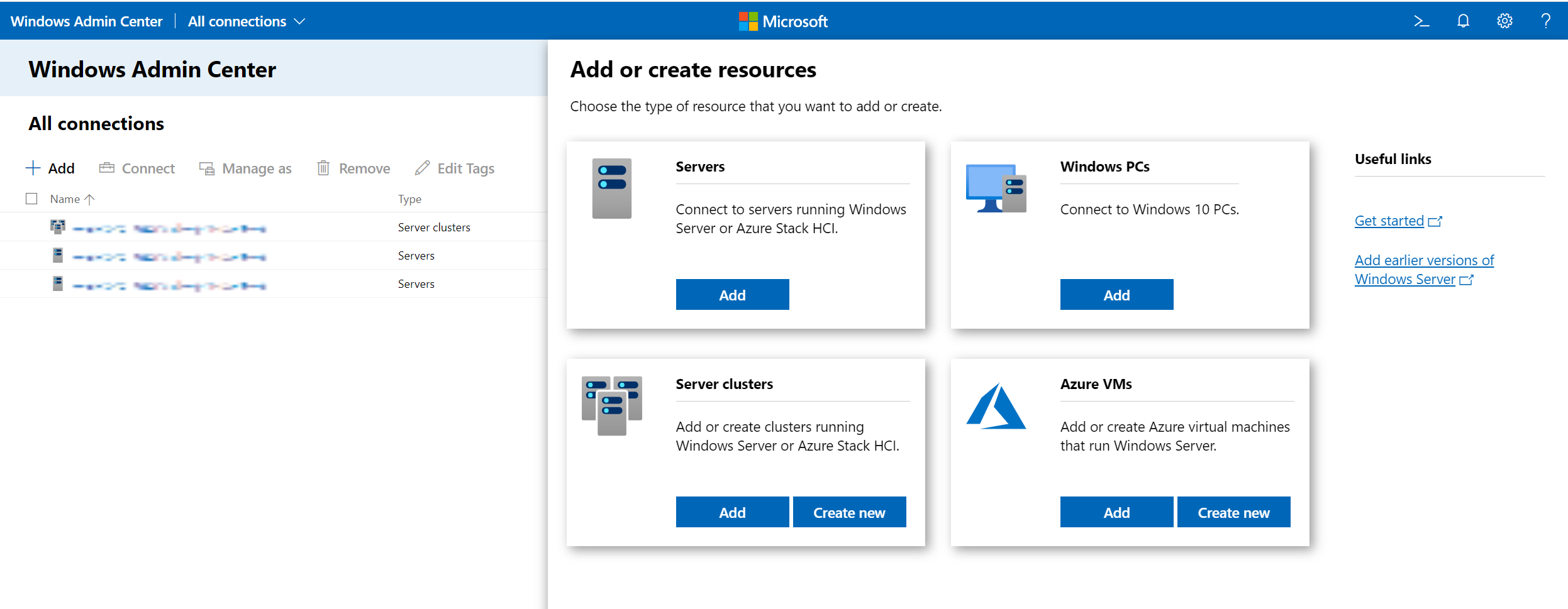
Task: Click the second Servers row server icon
Action: [58, 283]
